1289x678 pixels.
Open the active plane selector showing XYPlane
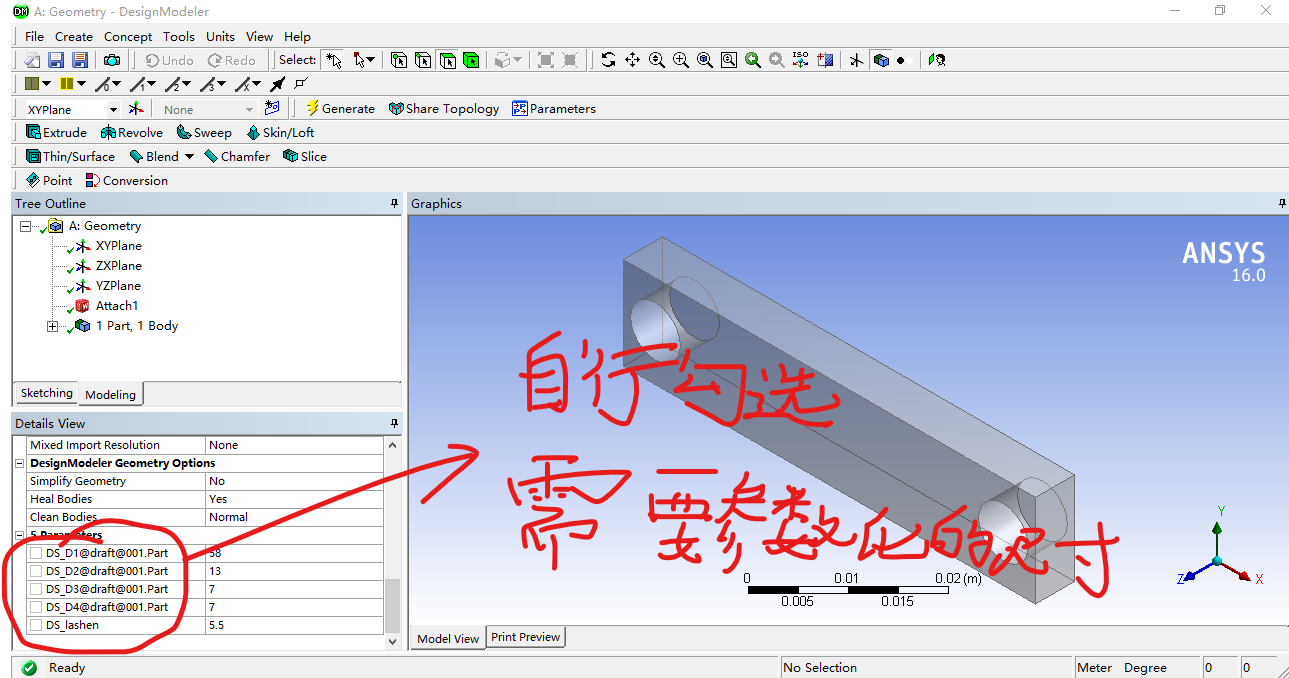click(112, 108)
